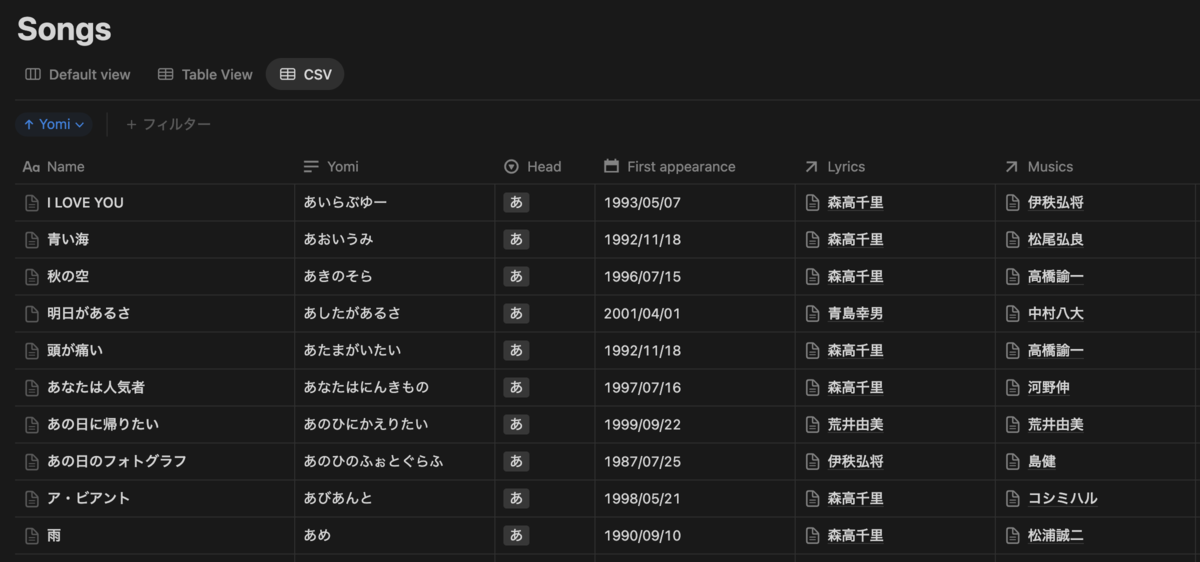Click the Songs database title
The image size is (1200, 562).
tap(64, 29)
